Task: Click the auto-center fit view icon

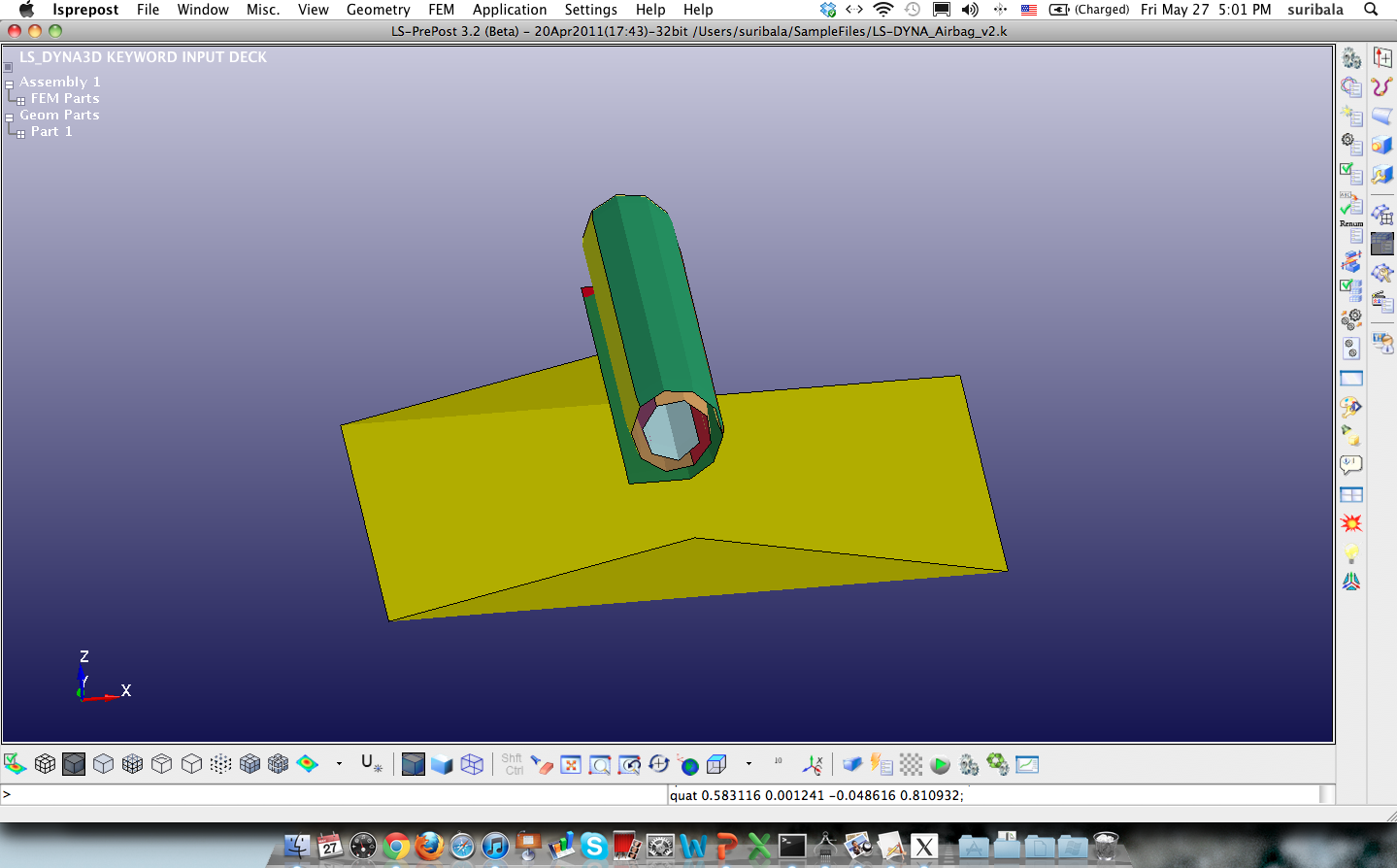Action: click(x=571, y=765)
